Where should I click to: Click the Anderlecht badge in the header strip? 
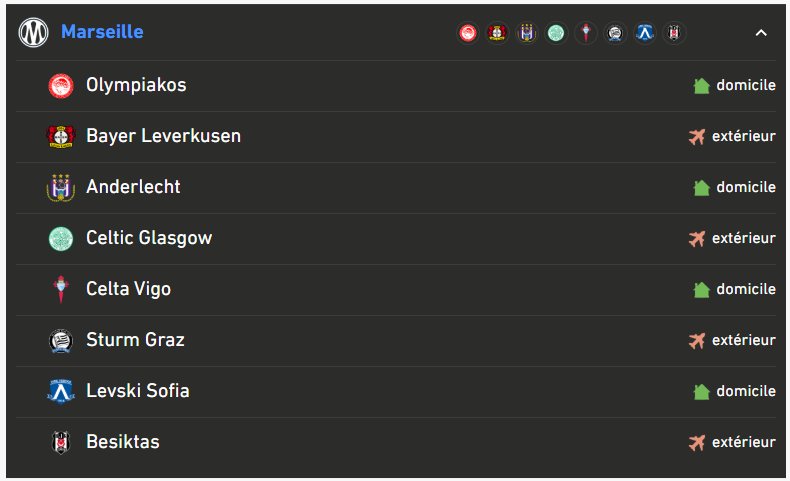click(x=527, y=33)
